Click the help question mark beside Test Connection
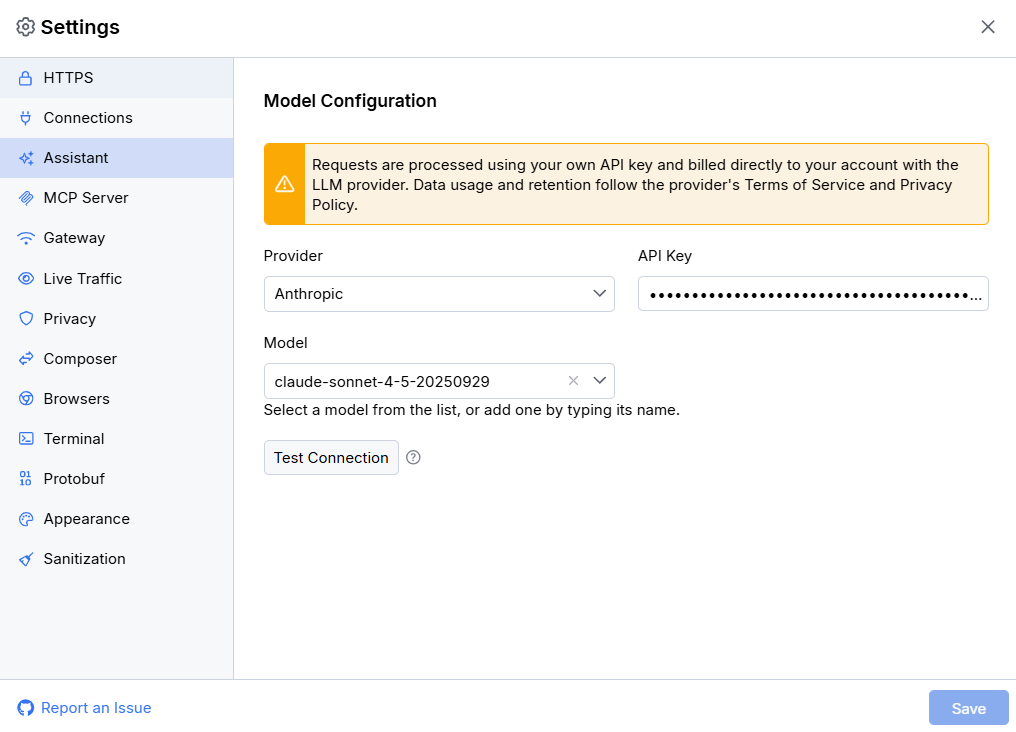 (413, 457)
